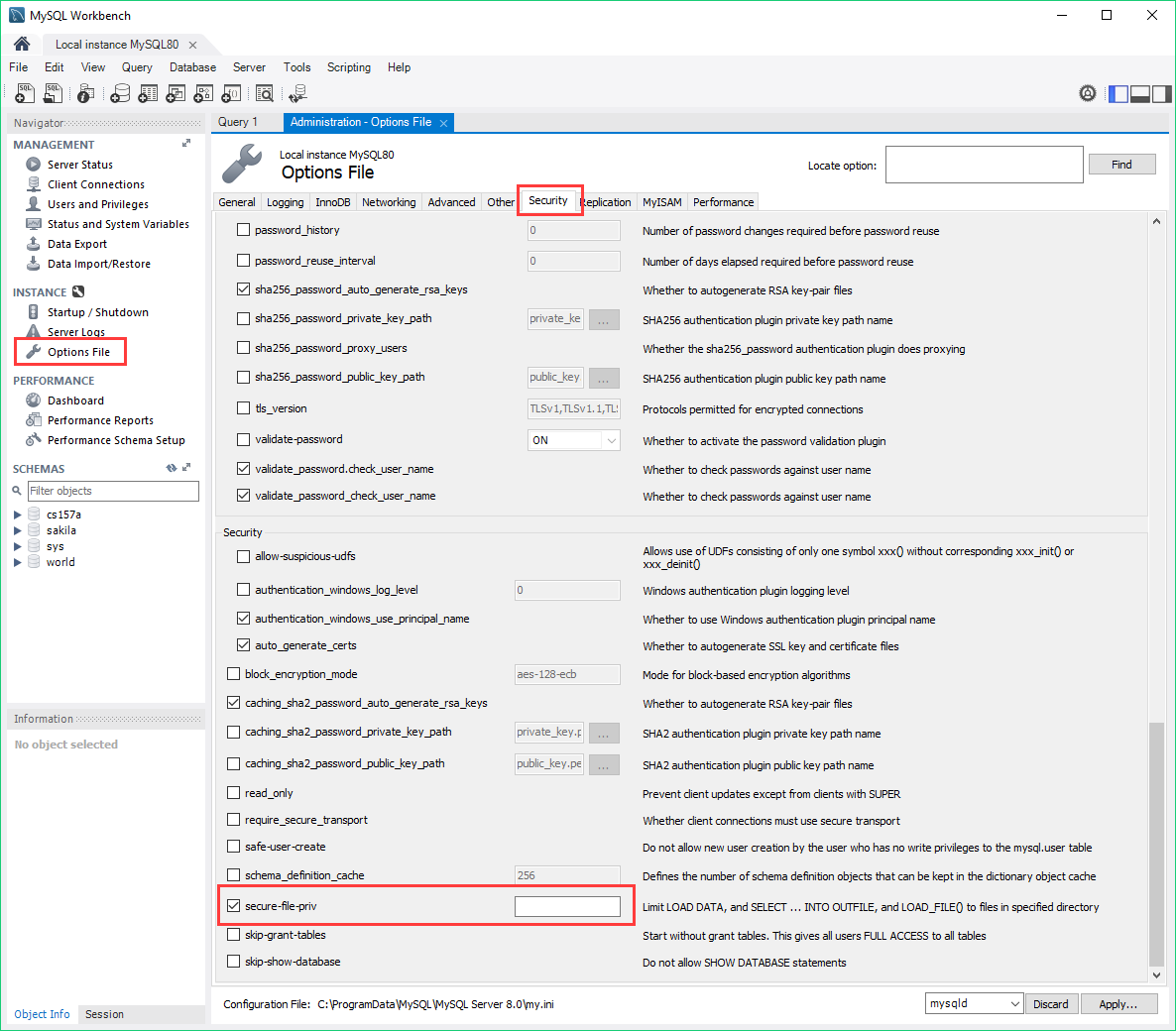Expand the sakila schema tree node
The image size is (1176, 1031).
coord(18,530)
